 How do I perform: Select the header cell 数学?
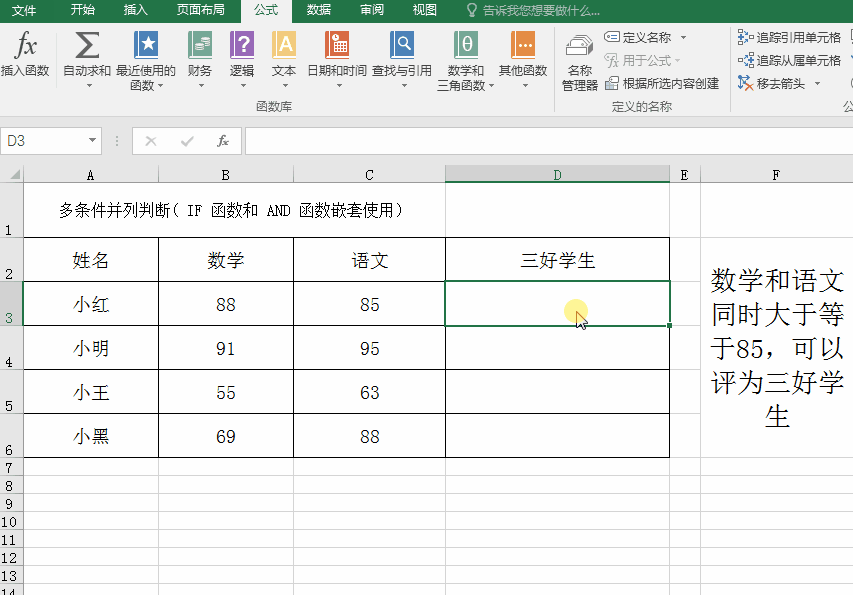[226, 259]
